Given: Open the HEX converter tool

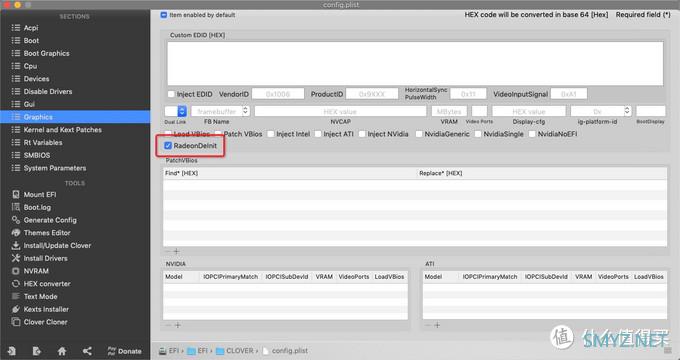Looking at the screenshot, I should [41, 284].
